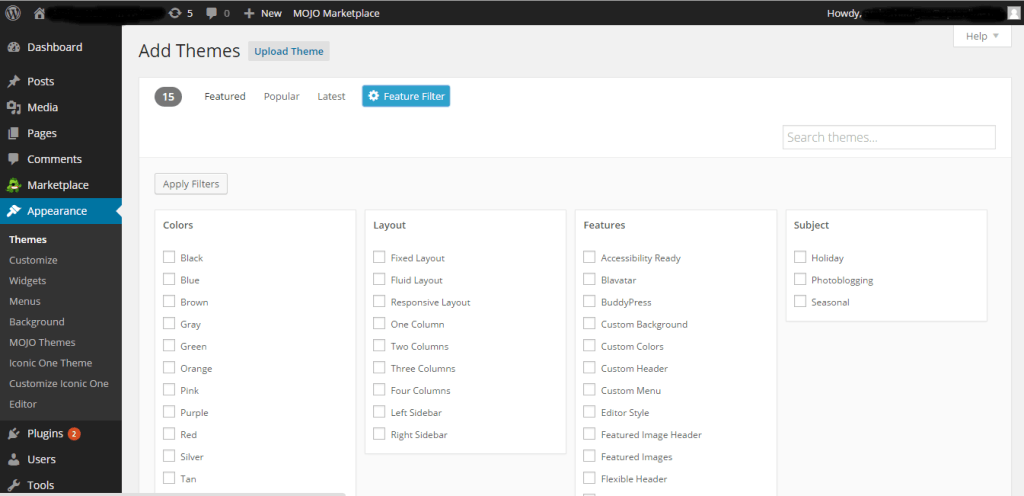
Task: Check the Fixed Layout checkbox
Action: click(379, 257)
